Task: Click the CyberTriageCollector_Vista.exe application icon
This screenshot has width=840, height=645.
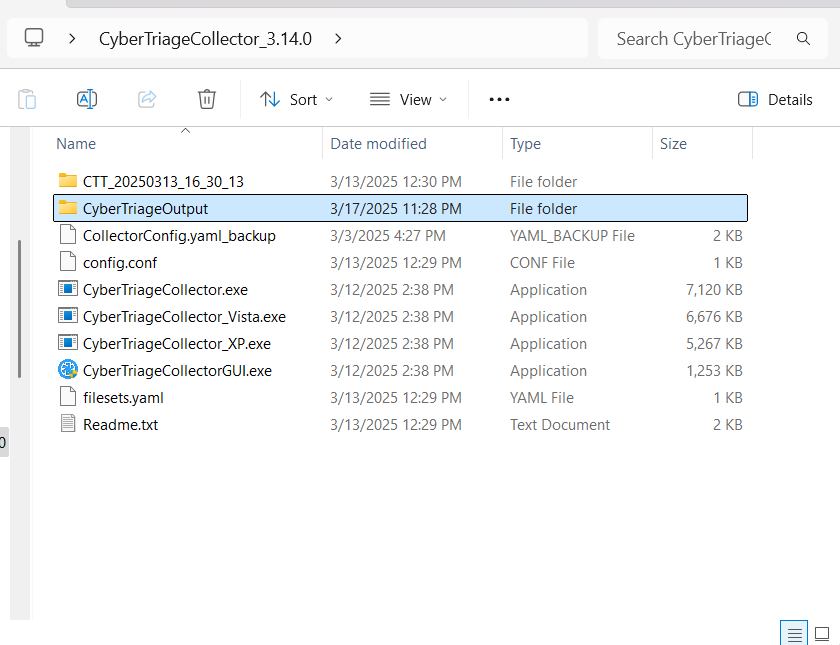Action: pos(68,316)
